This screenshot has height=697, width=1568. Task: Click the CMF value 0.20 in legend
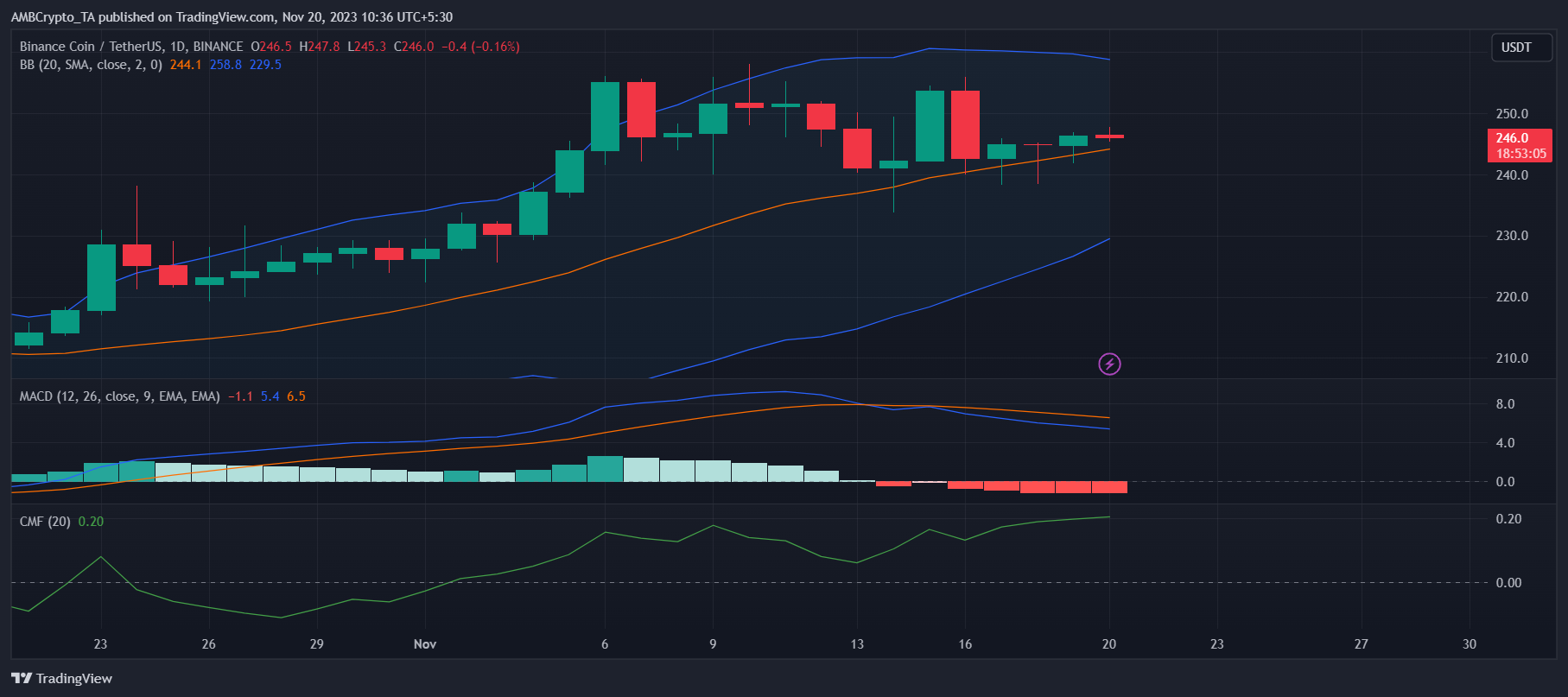click(91, 522)
